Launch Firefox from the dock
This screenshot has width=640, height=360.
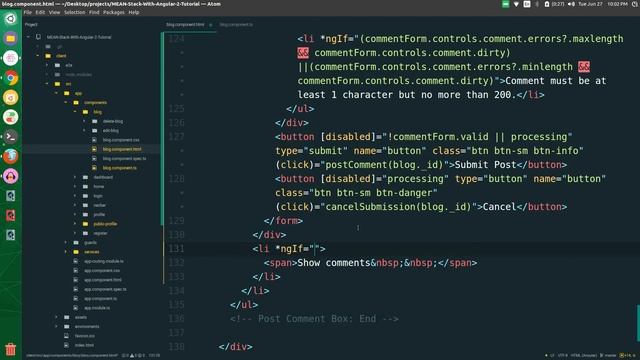[11, 156]
